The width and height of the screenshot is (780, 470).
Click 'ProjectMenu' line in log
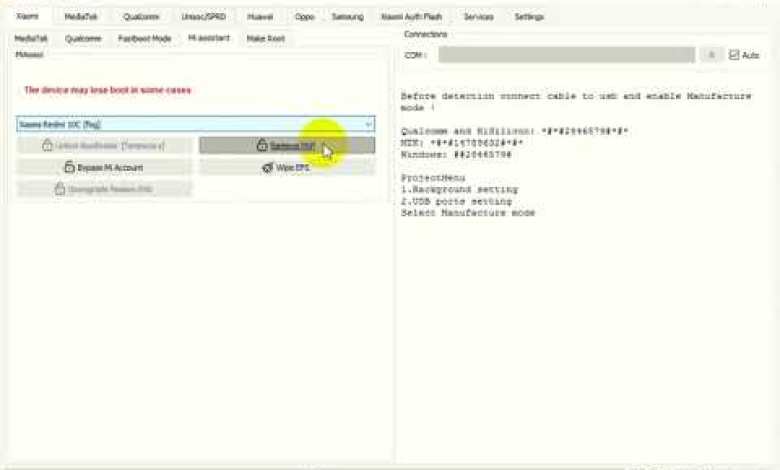point(433,178)
